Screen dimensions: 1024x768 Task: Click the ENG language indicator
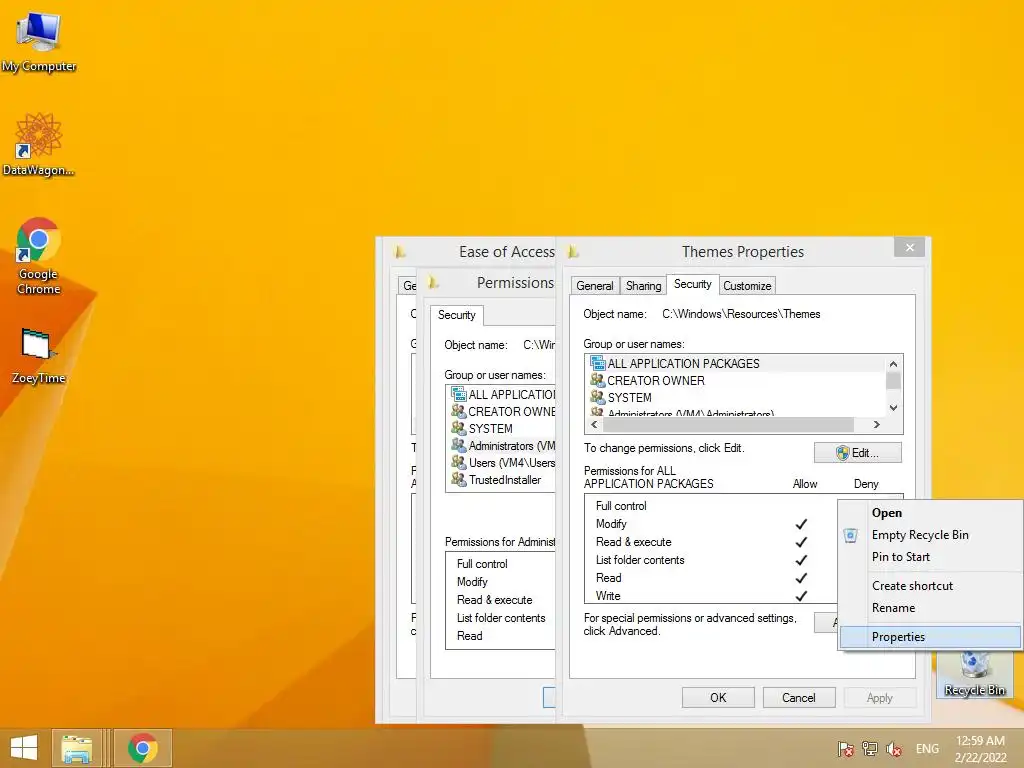927,749
